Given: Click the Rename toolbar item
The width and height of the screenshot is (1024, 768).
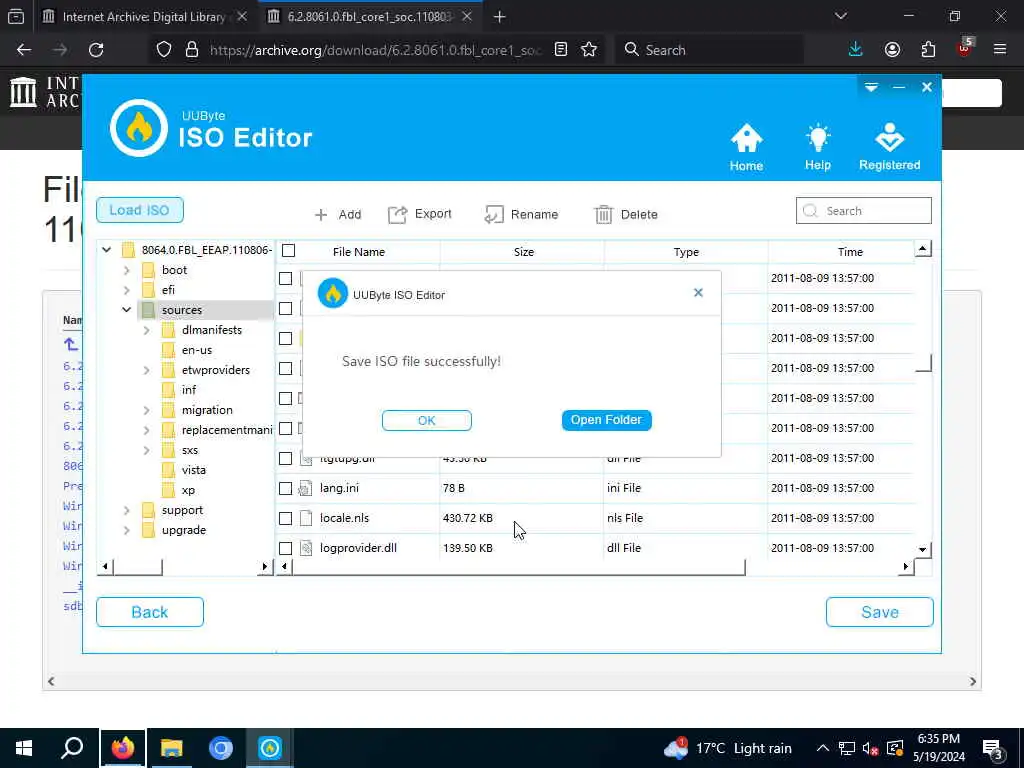Looking at the screenshot, I should (521, 214).
